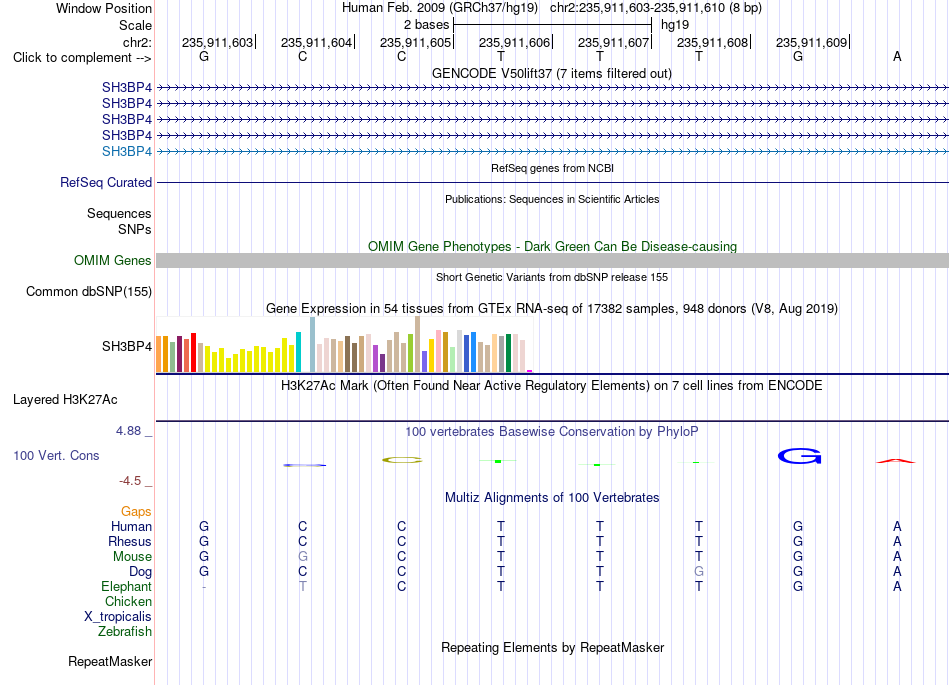
Task: Click the 'Human Feb. 2009 (GRCh37/hg19)' header text
Action: (x=440, y=8)
